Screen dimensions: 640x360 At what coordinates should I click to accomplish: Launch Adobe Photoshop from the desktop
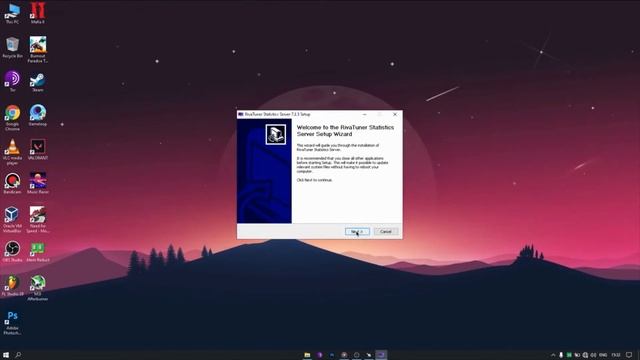pyautogui.click(x=12, y=322)
